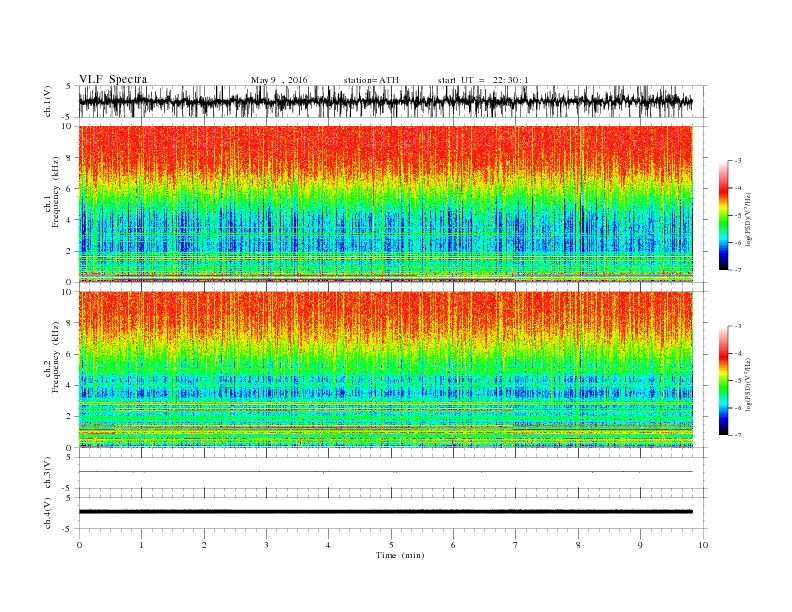Click the ch.3(V) flat signal line
The height and width of the screenshot is (612, 792).
tap(386, 472)
